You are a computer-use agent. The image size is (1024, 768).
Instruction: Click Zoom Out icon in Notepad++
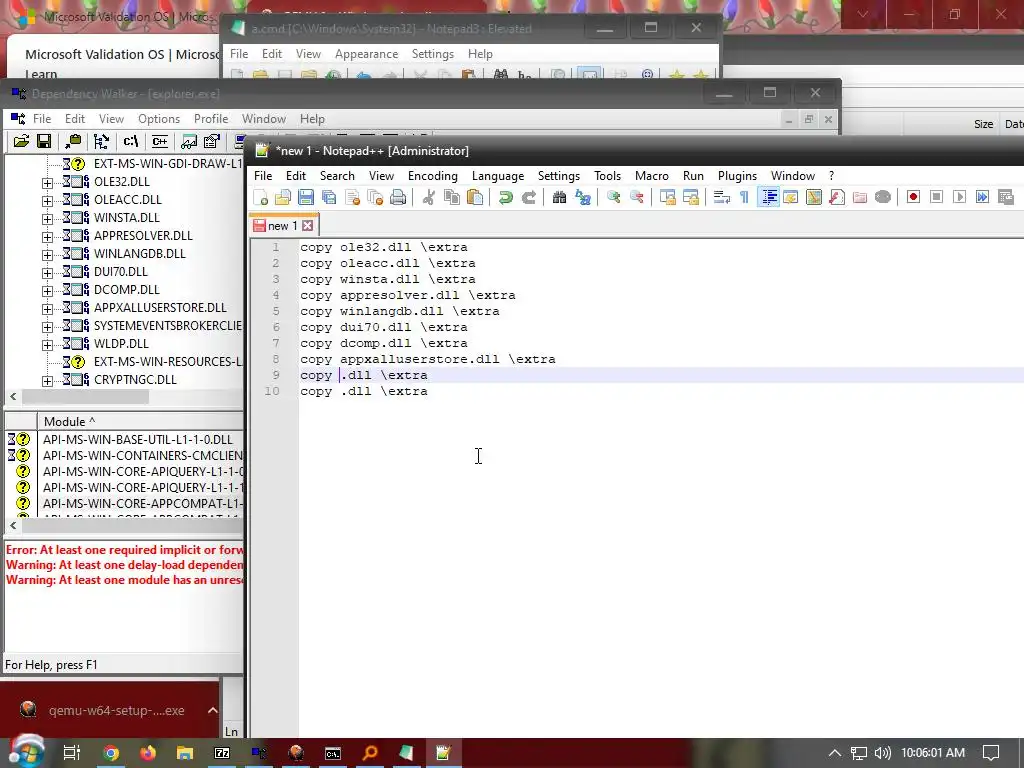[636, 197]
